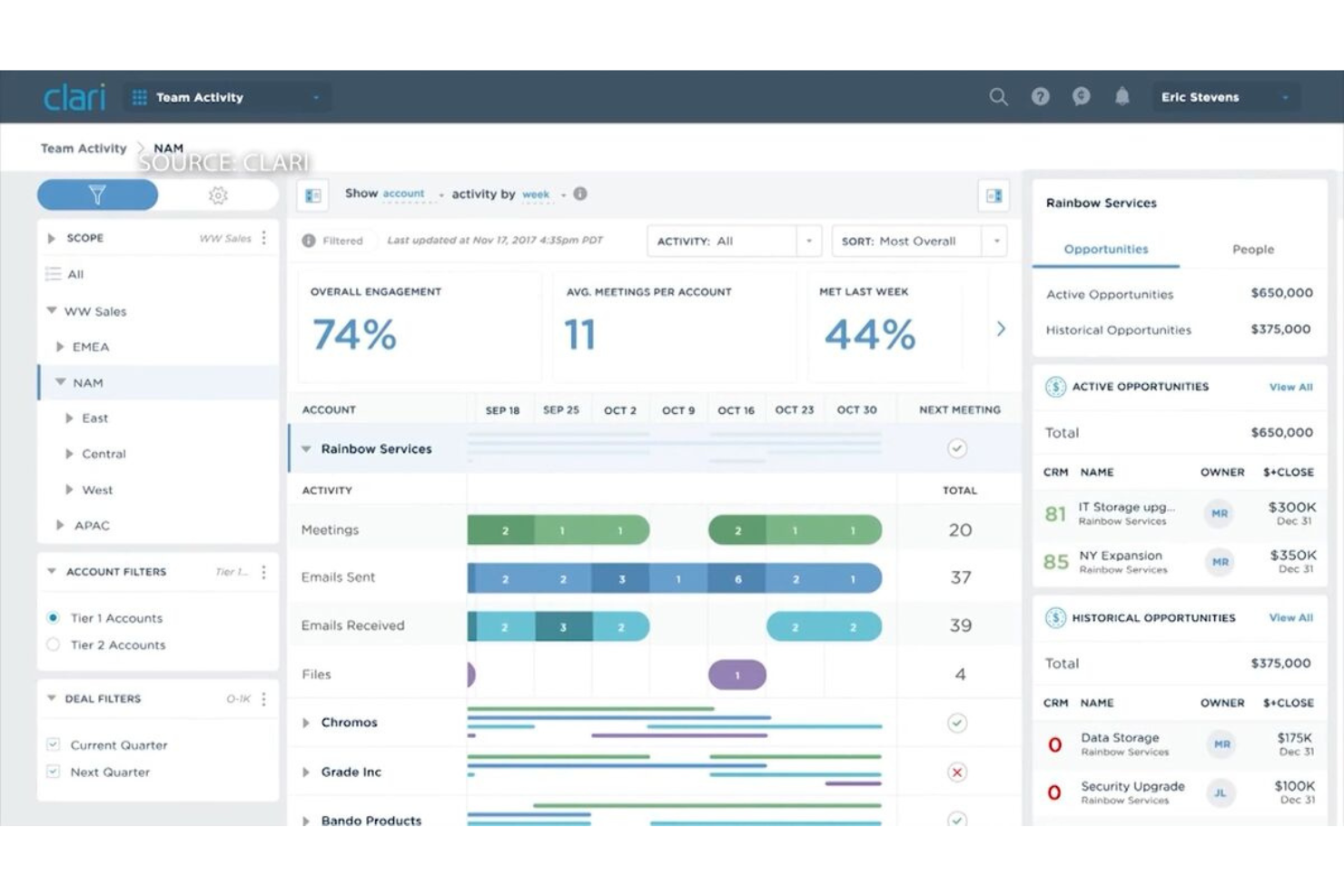Open search with the magnifier icon
The height and width of the screenshot is (896, 1344).
pyautogui.click(x=998, y=96)
